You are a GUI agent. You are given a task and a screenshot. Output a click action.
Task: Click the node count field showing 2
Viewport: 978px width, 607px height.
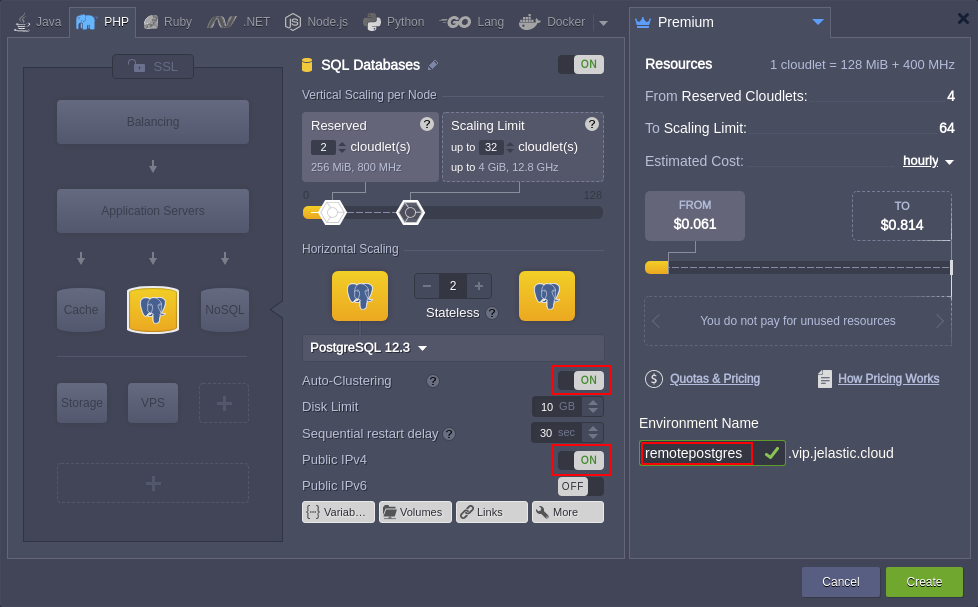click(453, 286)
